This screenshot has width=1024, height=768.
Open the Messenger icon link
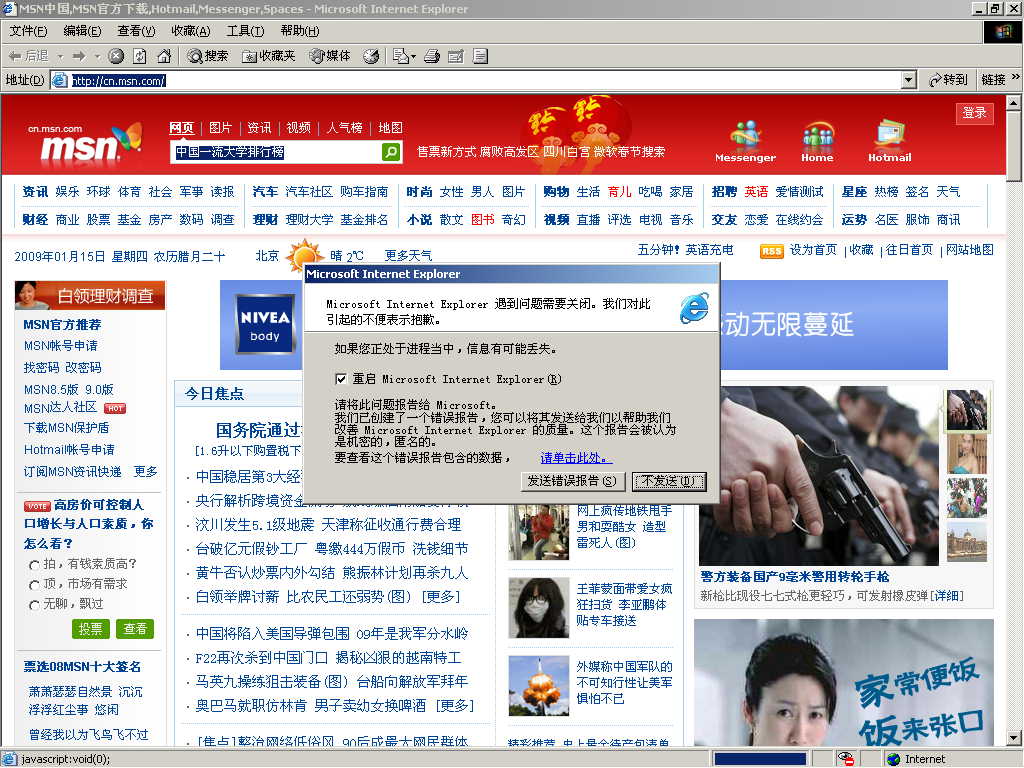[745, 141]
